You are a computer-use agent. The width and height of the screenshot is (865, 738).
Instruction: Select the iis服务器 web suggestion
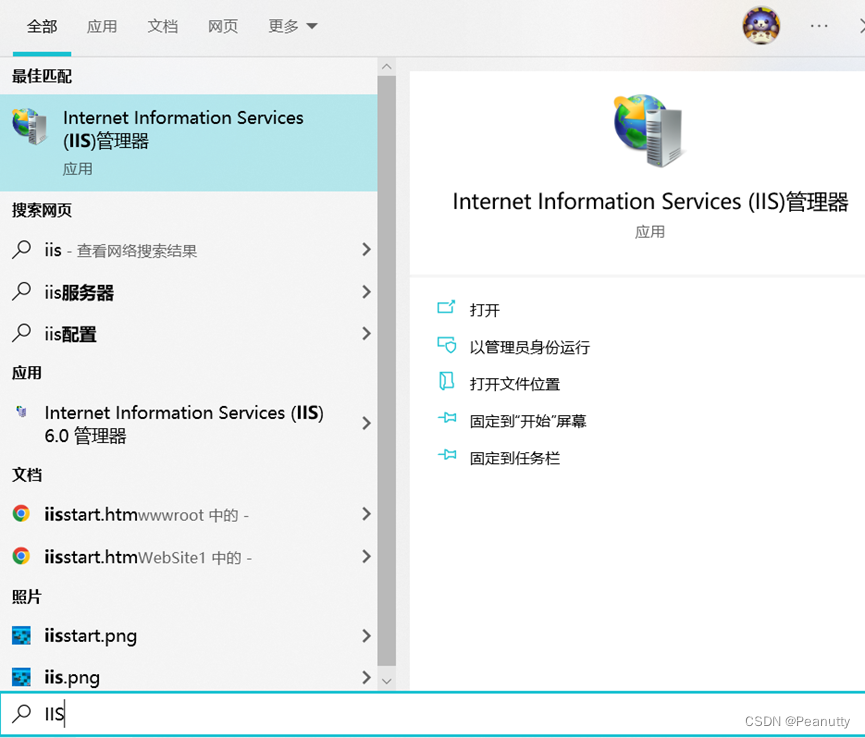tap(189, 292)
